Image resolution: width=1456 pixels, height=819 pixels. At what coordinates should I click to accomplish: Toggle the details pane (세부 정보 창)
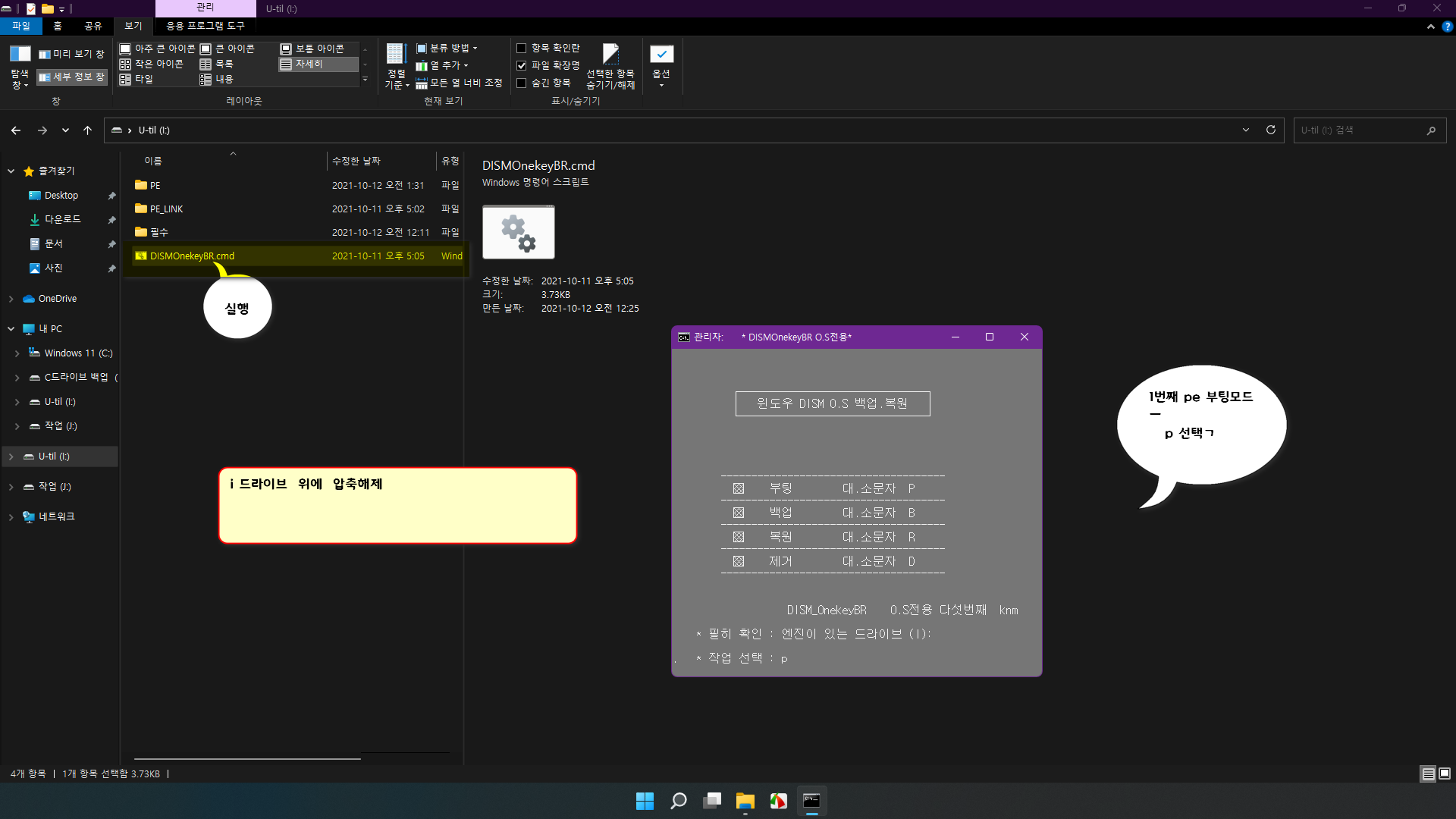click(71, 77)
